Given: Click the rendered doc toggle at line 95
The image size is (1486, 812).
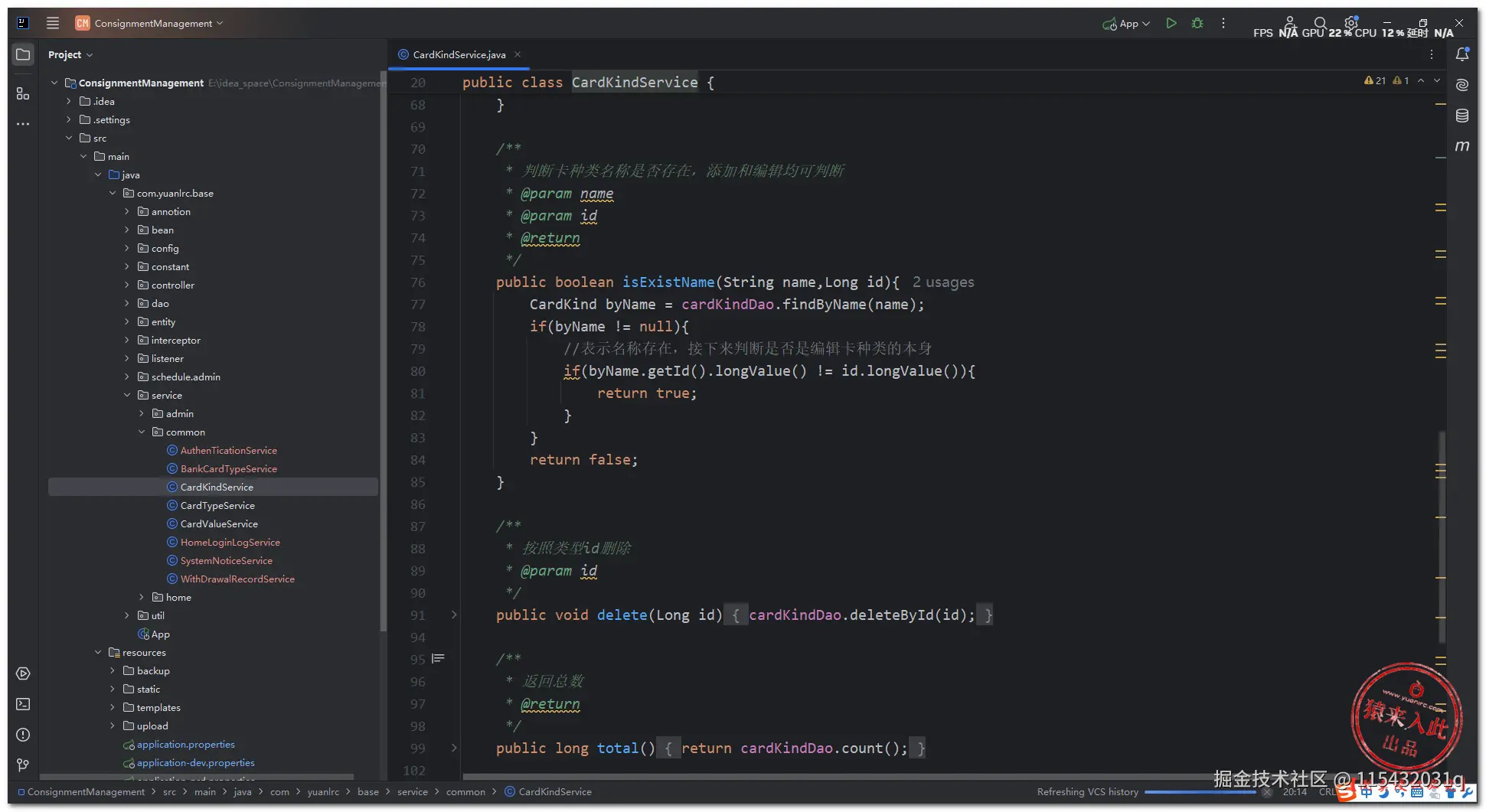Looking at the screenshot, I should click(x=438, y=658).
